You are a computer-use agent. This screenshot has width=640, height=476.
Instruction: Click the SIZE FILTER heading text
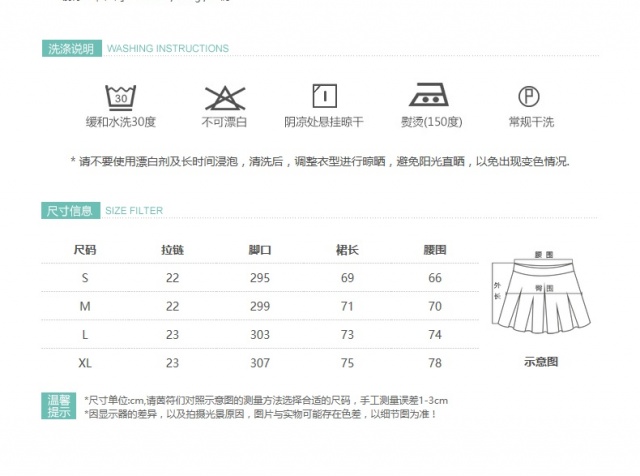(134, 211)
